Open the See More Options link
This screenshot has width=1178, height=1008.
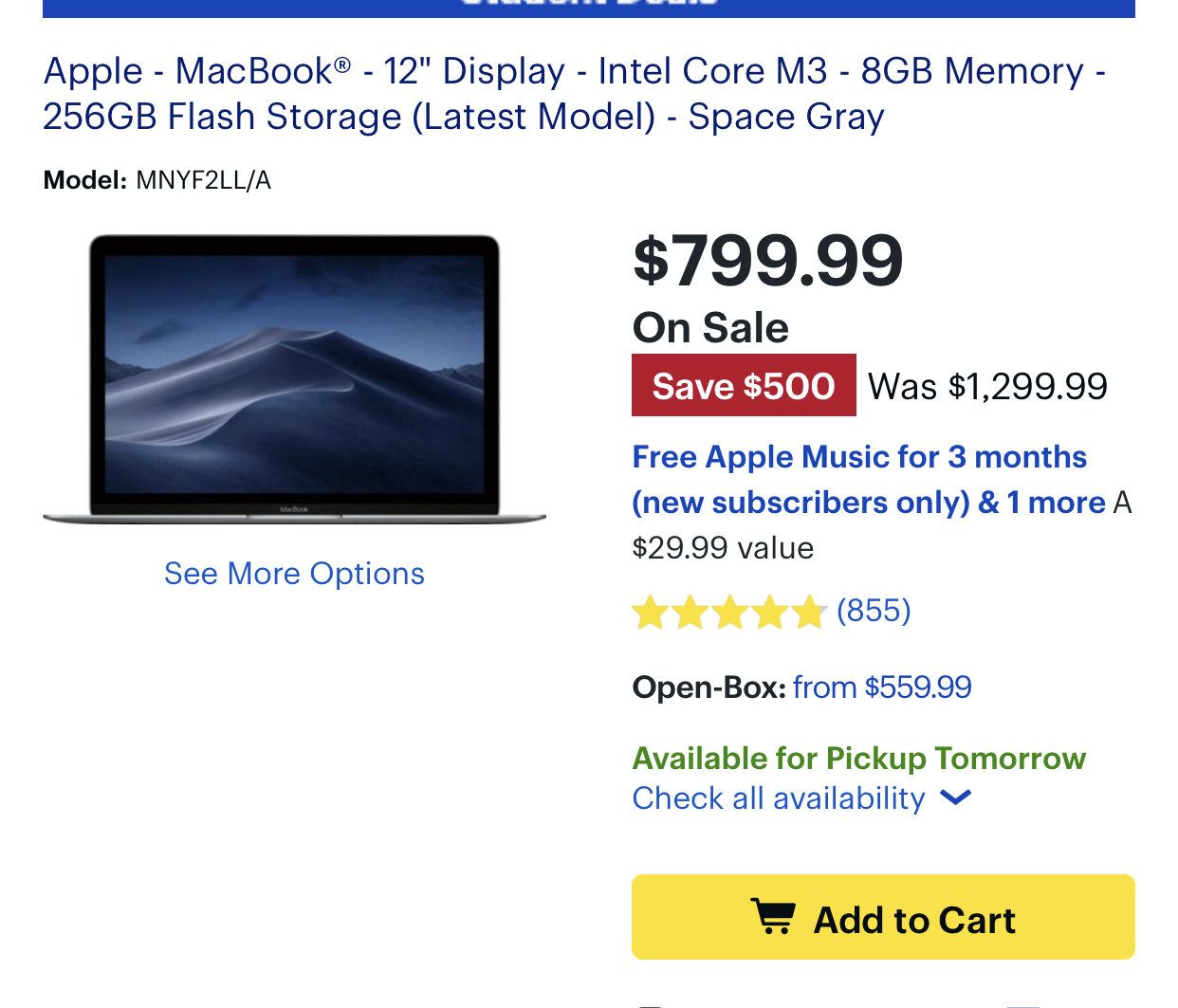pyautogui.click(x=294, y=574)
